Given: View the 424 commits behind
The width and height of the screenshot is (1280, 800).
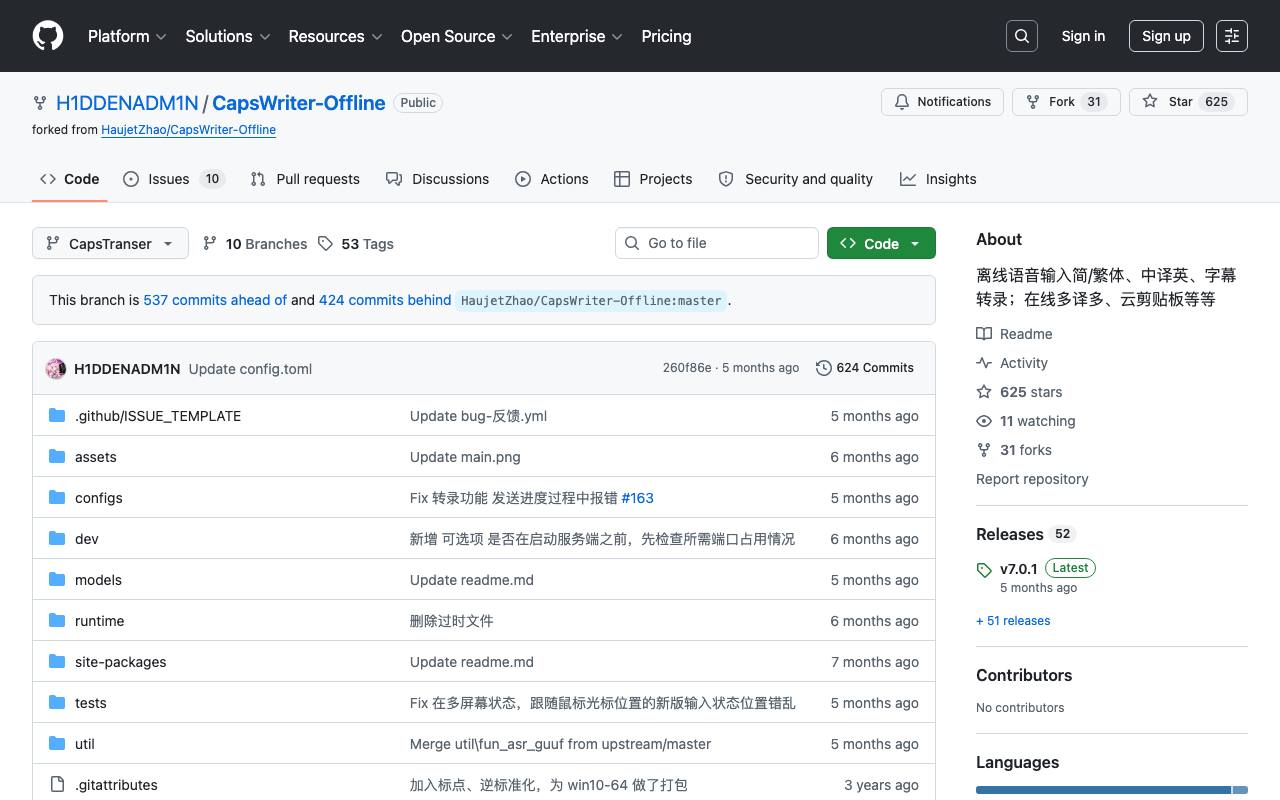Looking at the screenshot, I should (x=385, y=300).
